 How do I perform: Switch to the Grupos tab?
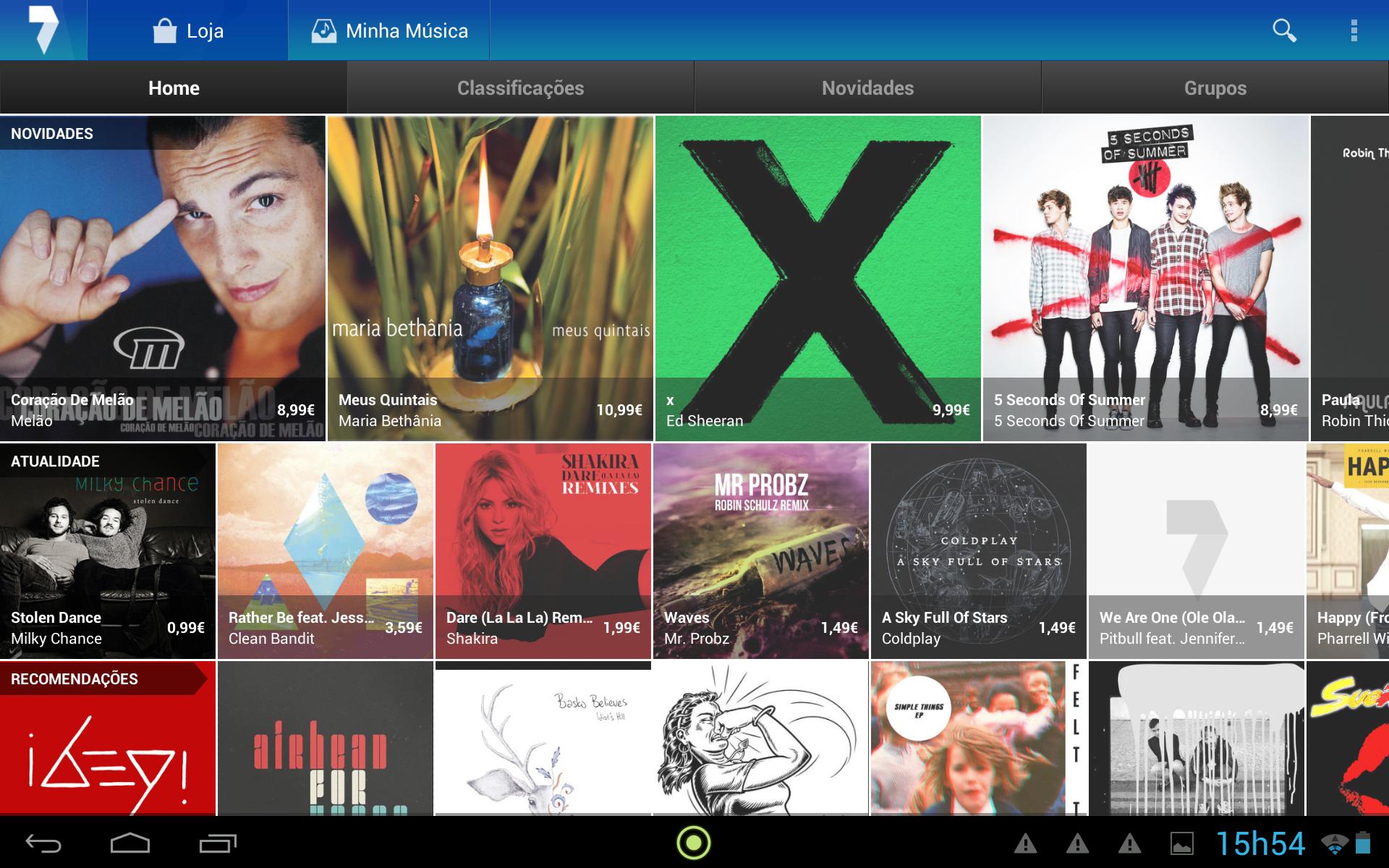pos(1215,88)
